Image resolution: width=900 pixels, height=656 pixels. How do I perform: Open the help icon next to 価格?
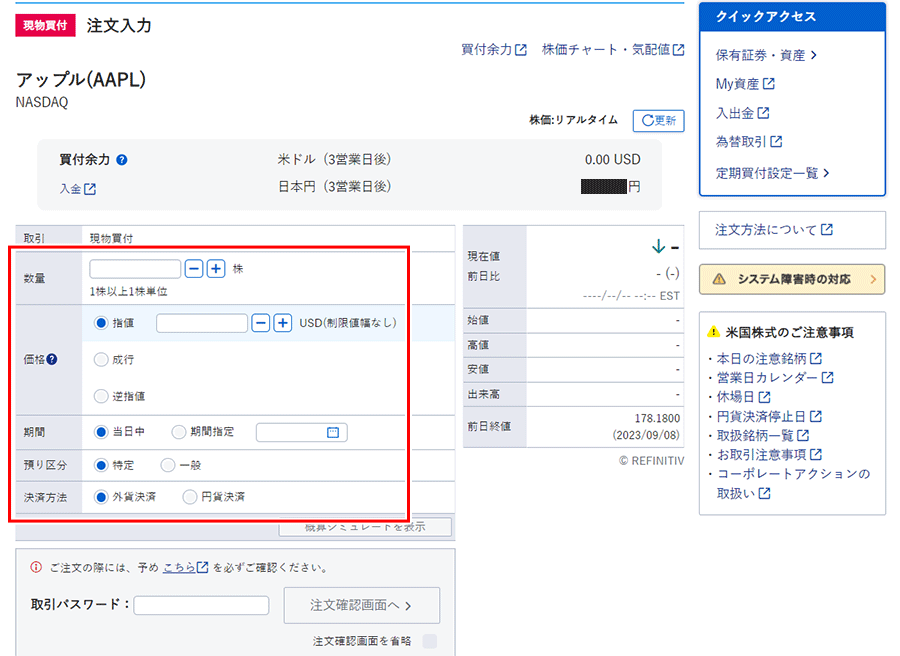tap(52, 359)
